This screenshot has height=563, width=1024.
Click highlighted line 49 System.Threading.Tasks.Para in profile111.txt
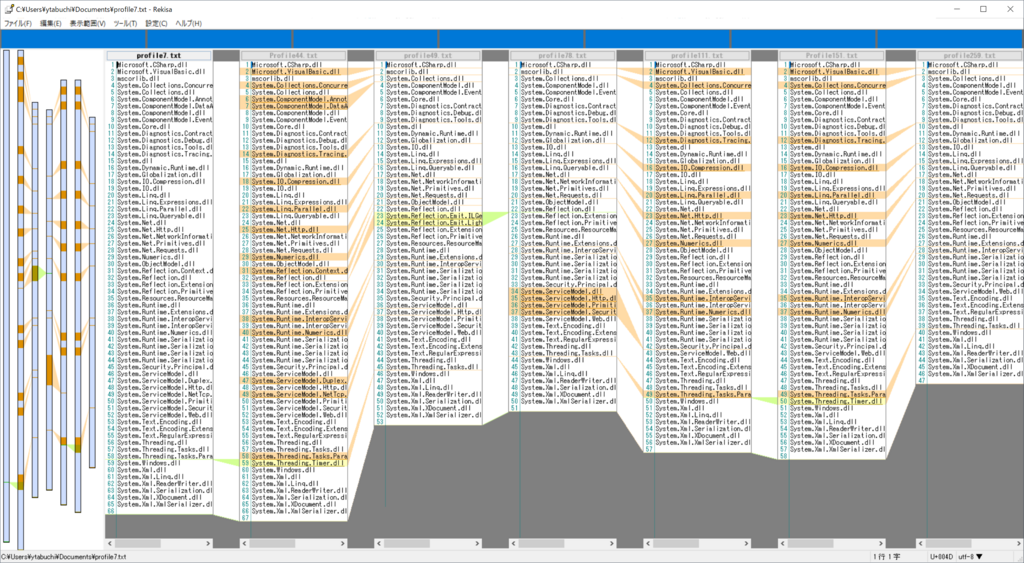point(698,394)
